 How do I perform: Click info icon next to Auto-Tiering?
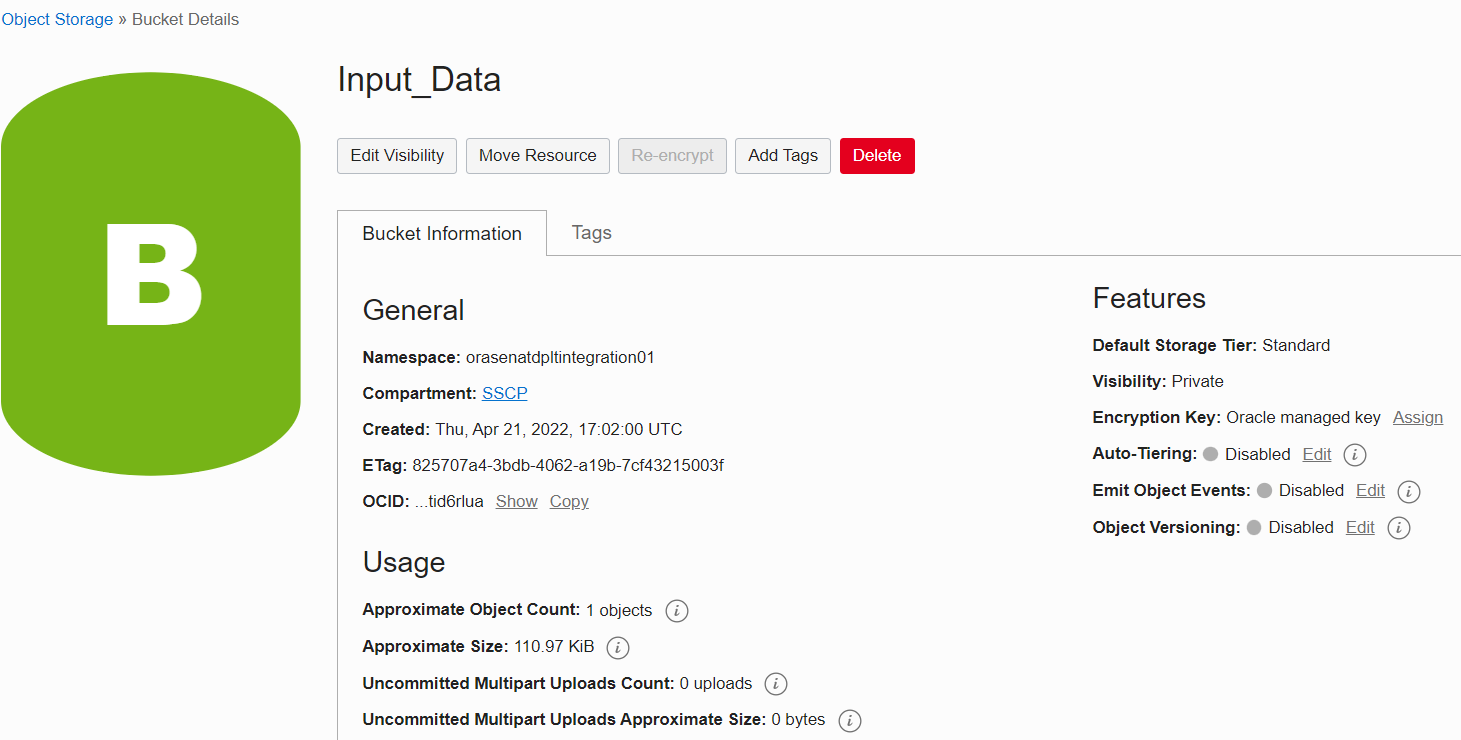pos(1355,455)
